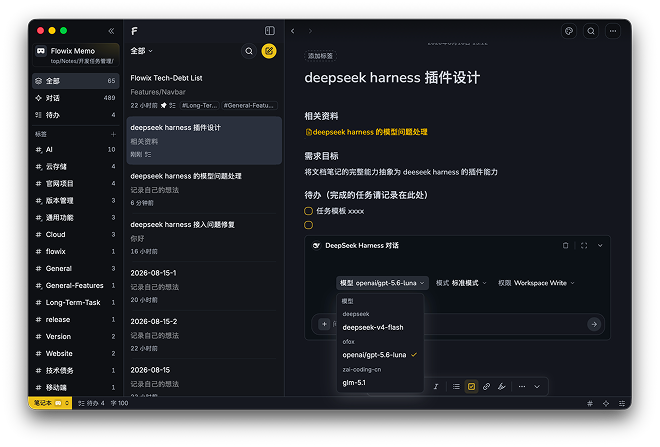The height and width of the screenshot is (447, 660).
Task: Select openai/gpt-5.6-luna from model menu
Action: click(x=380, y=355)
